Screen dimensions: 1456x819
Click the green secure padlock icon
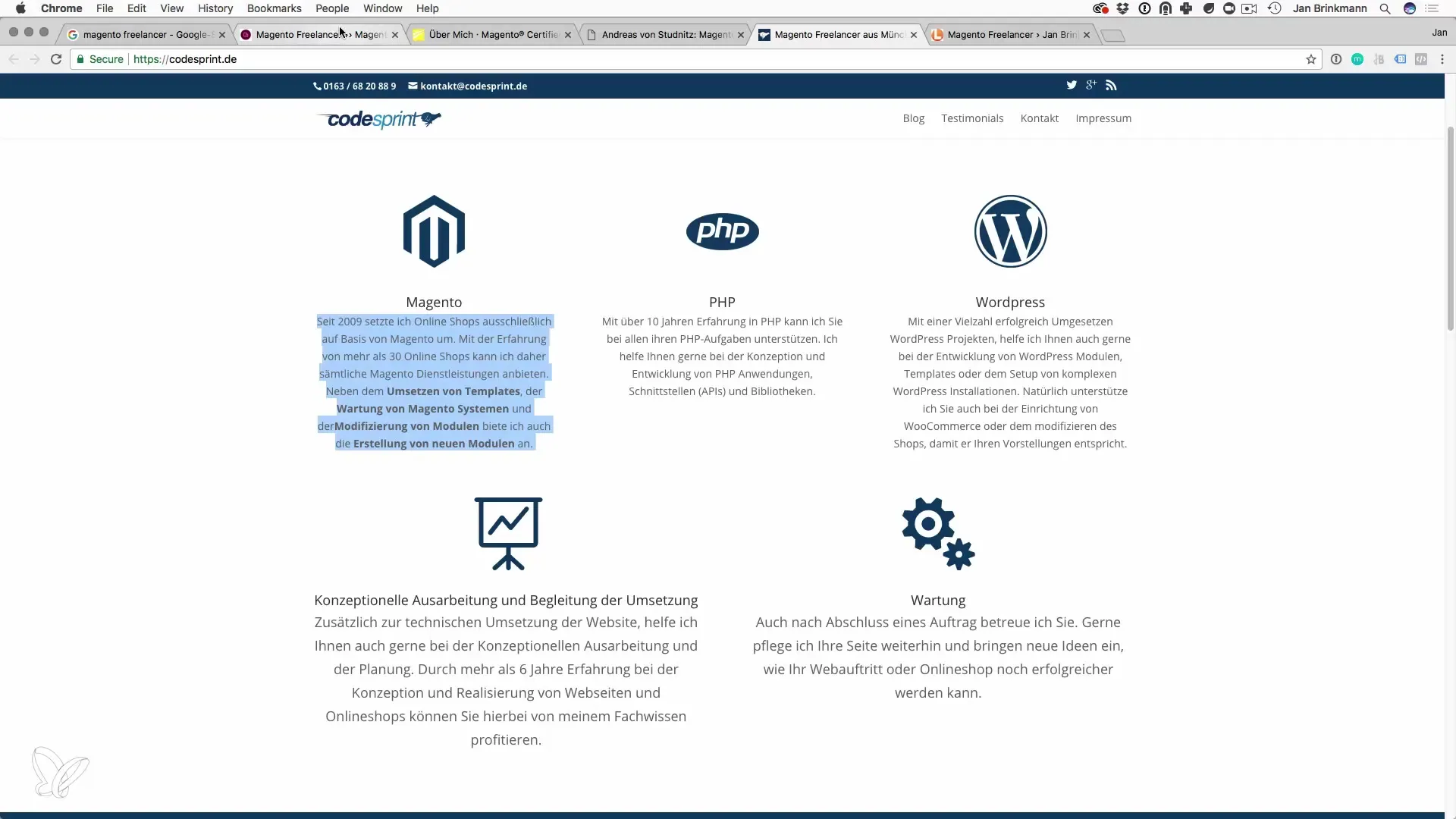80,59
